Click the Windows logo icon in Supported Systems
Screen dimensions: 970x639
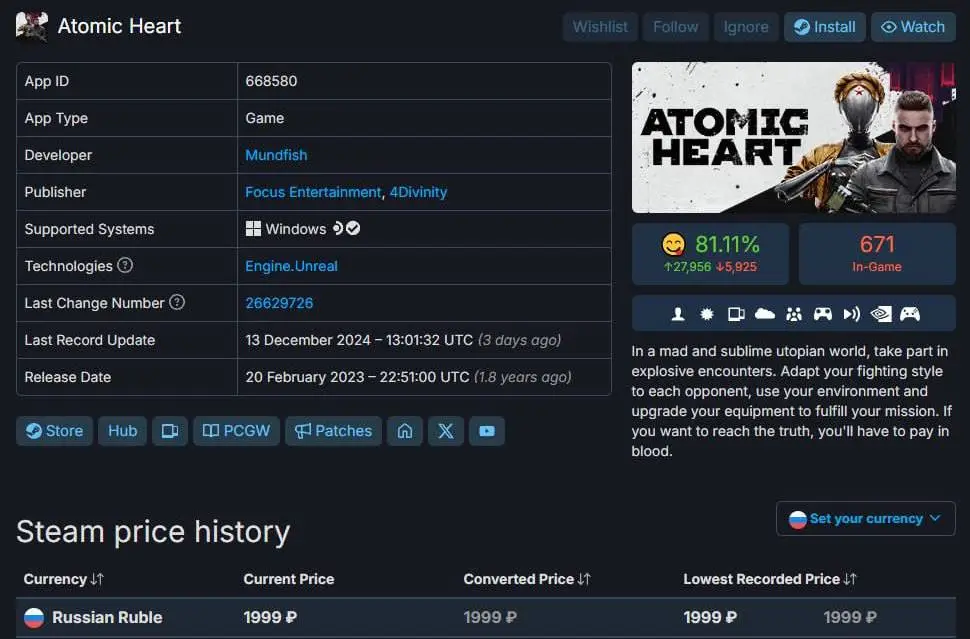pyautogui.click(x=253, y=229)
